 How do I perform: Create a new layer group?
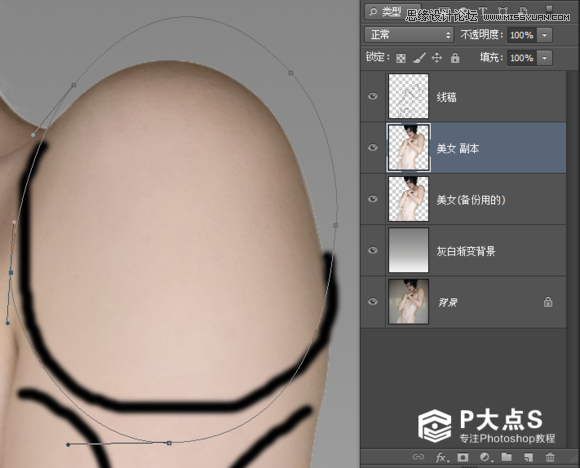pyautogui.click(x=507, y=457)
